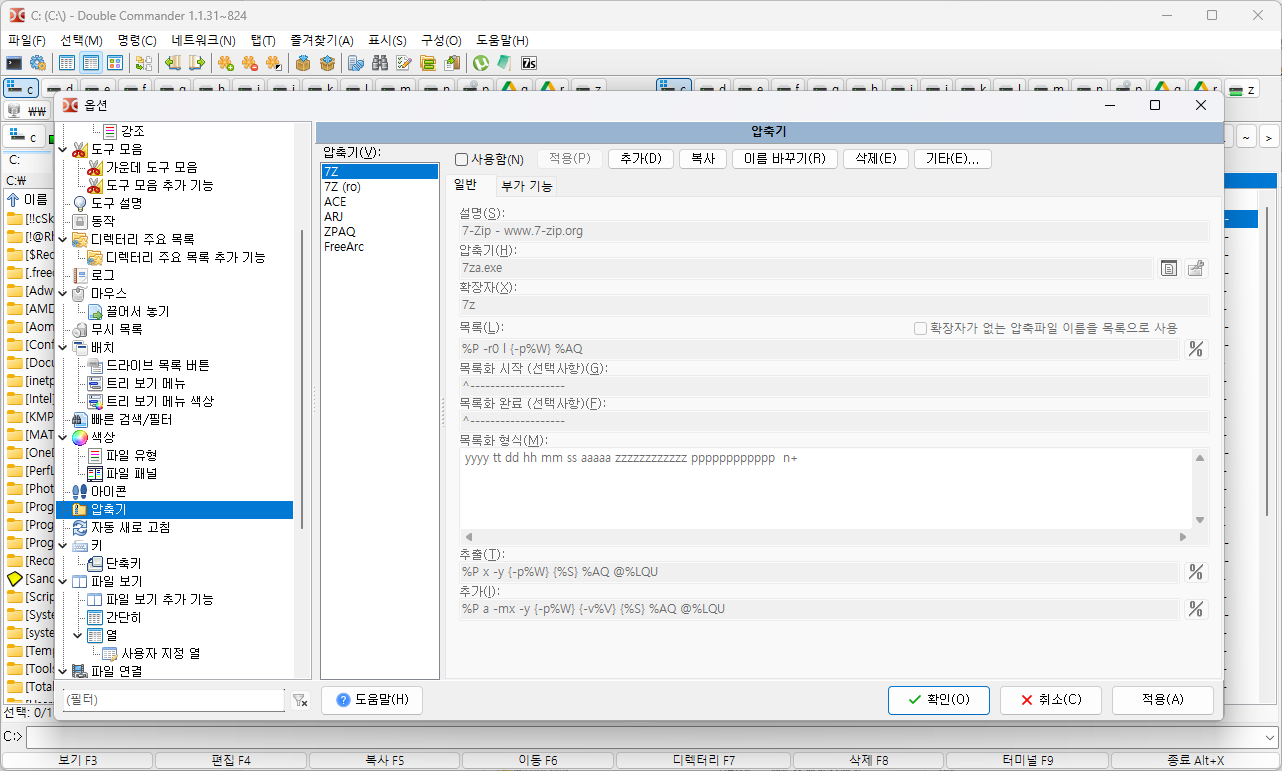Open the 파일(F) menu
Screen dimensions: 1282x771
point(27,40)
